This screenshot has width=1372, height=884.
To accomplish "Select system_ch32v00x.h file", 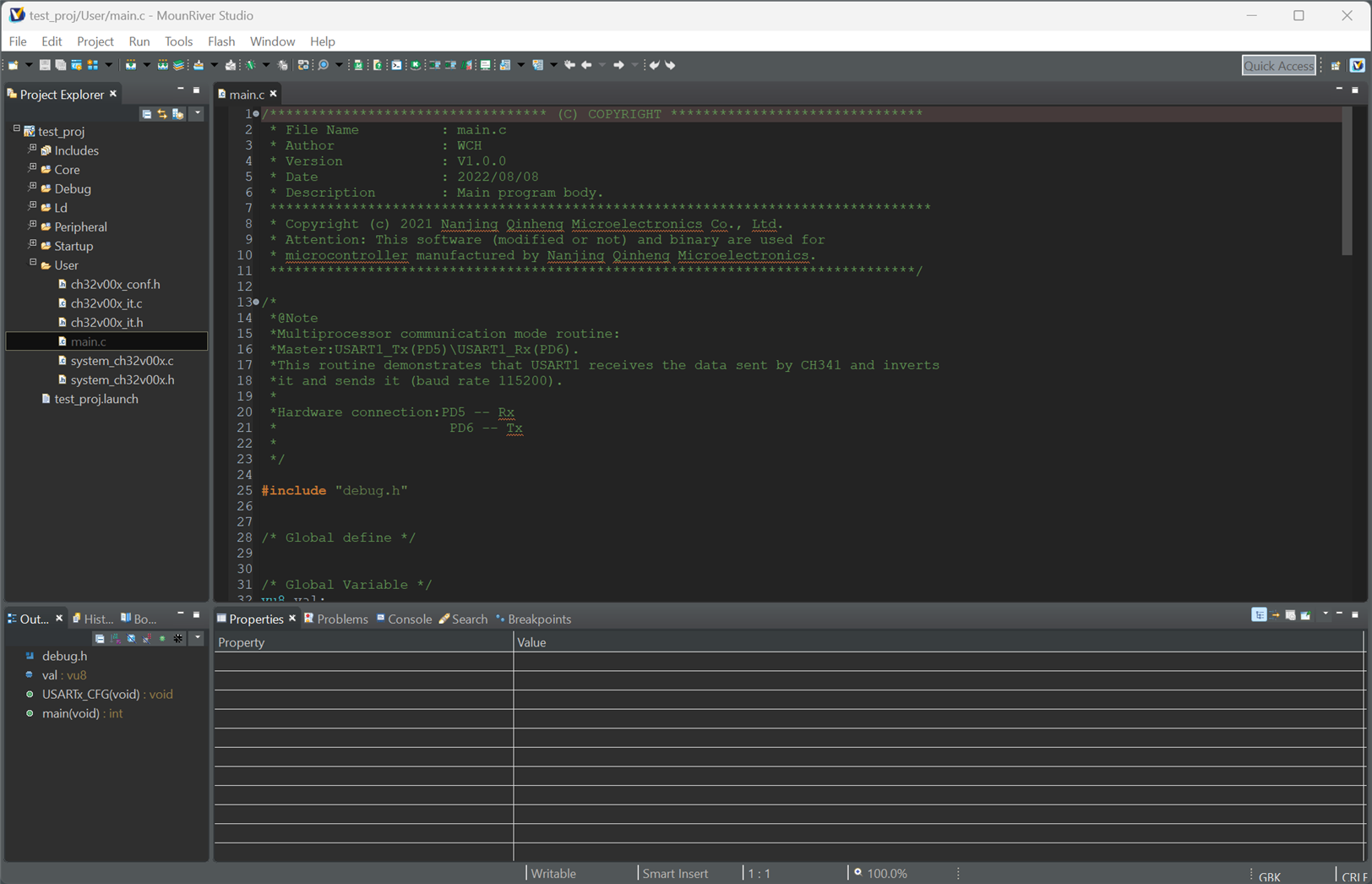I will coord(122,379).
